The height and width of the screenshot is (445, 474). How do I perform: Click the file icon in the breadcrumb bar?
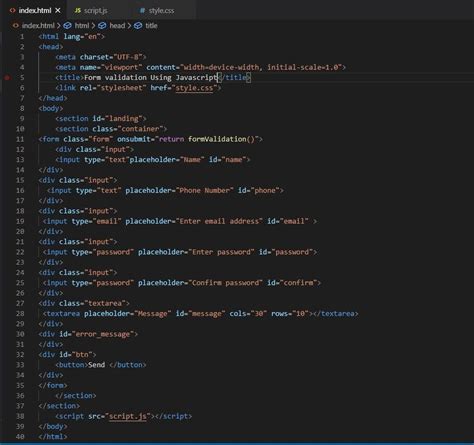(x=16, y=26)
